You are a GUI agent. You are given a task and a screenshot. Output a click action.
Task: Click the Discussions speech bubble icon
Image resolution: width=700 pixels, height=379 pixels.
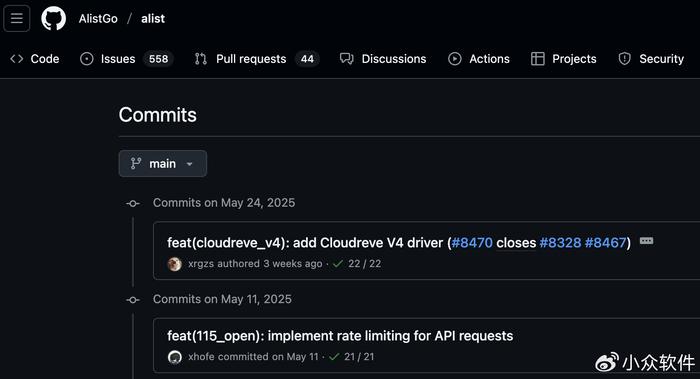pyautogui.click(x=346, y=59)
